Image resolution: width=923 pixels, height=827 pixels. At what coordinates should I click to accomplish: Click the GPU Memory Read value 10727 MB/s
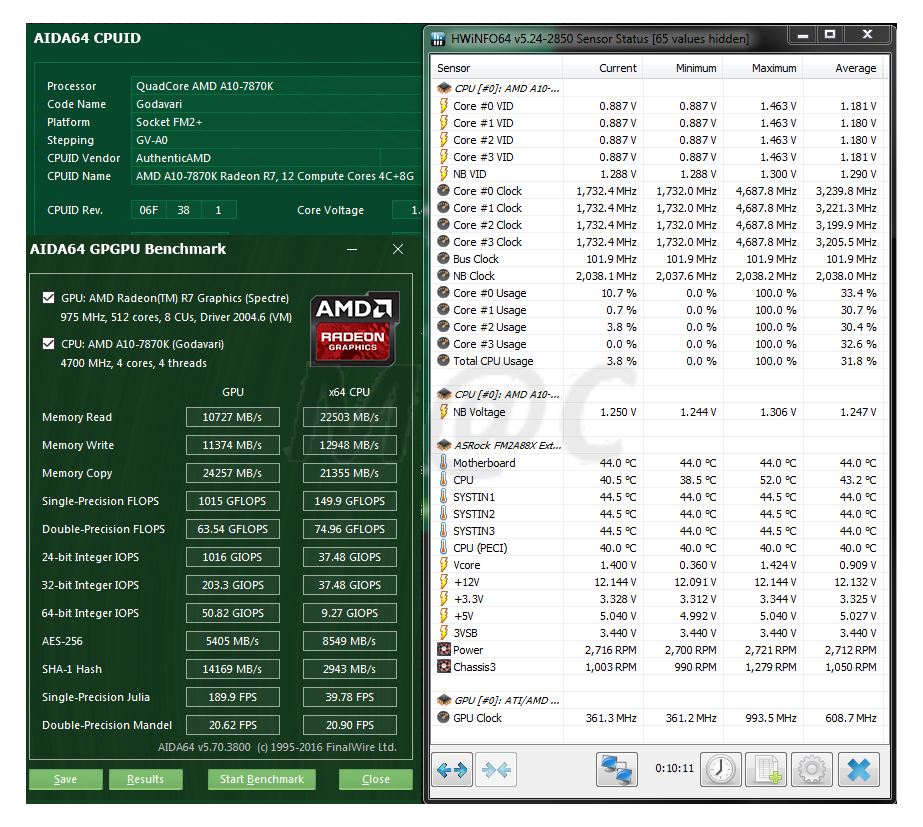coord(233,417)
